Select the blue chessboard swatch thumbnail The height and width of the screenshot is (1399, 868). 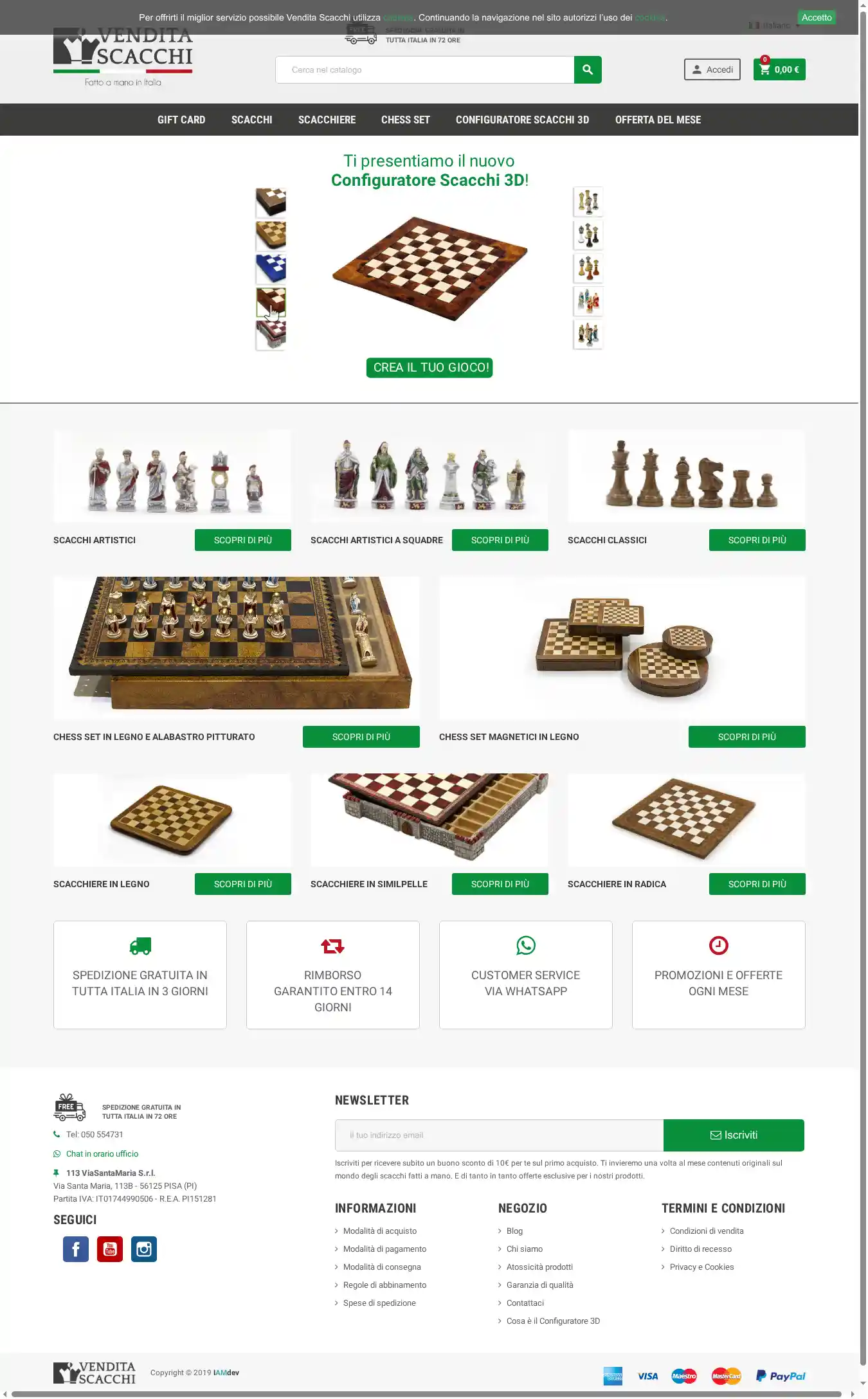271,269
